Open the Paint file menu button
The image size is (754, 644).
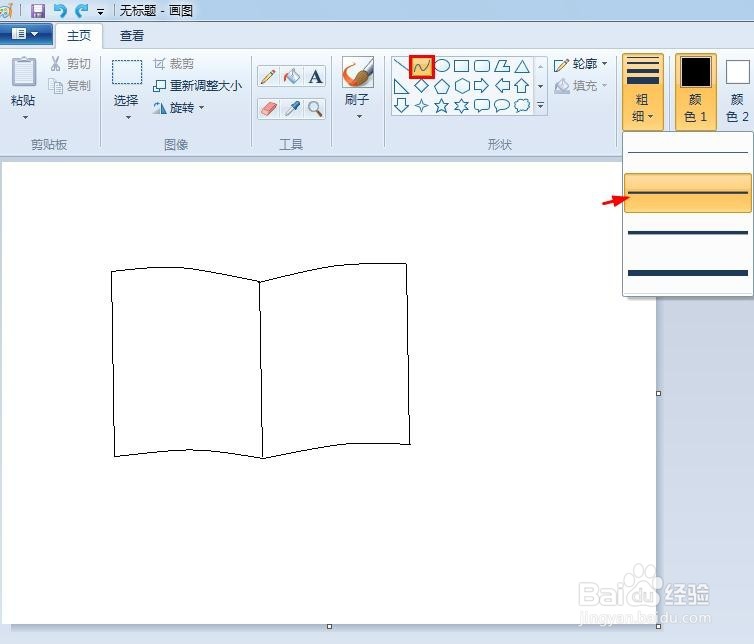[x=25, y=34]
